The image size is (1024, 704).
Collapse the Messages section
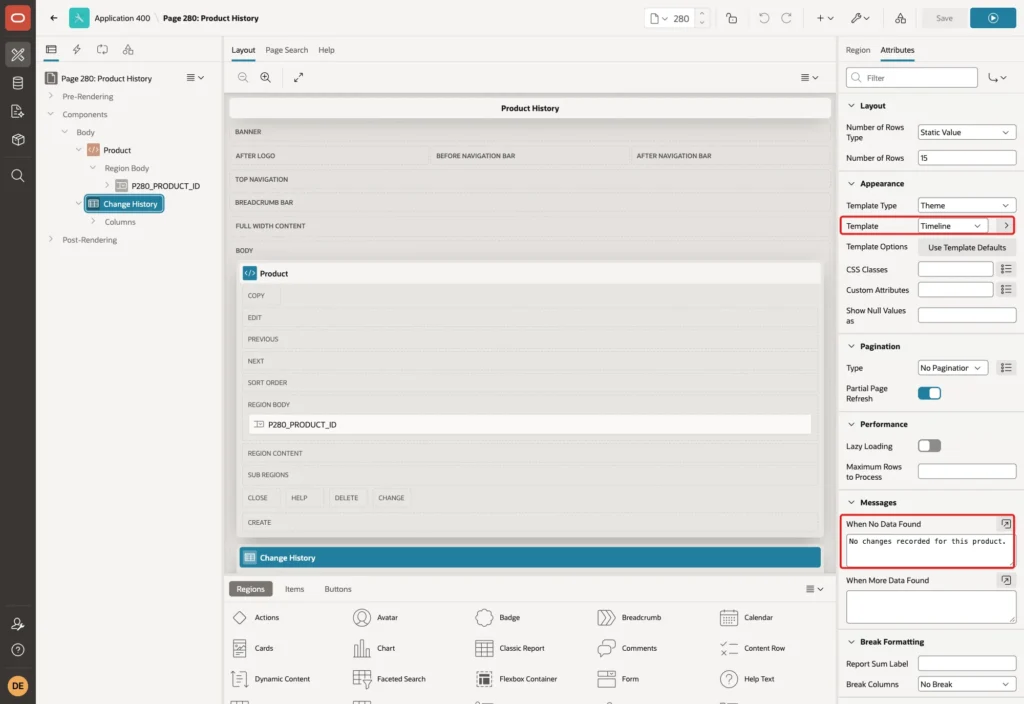click(851, 502)
